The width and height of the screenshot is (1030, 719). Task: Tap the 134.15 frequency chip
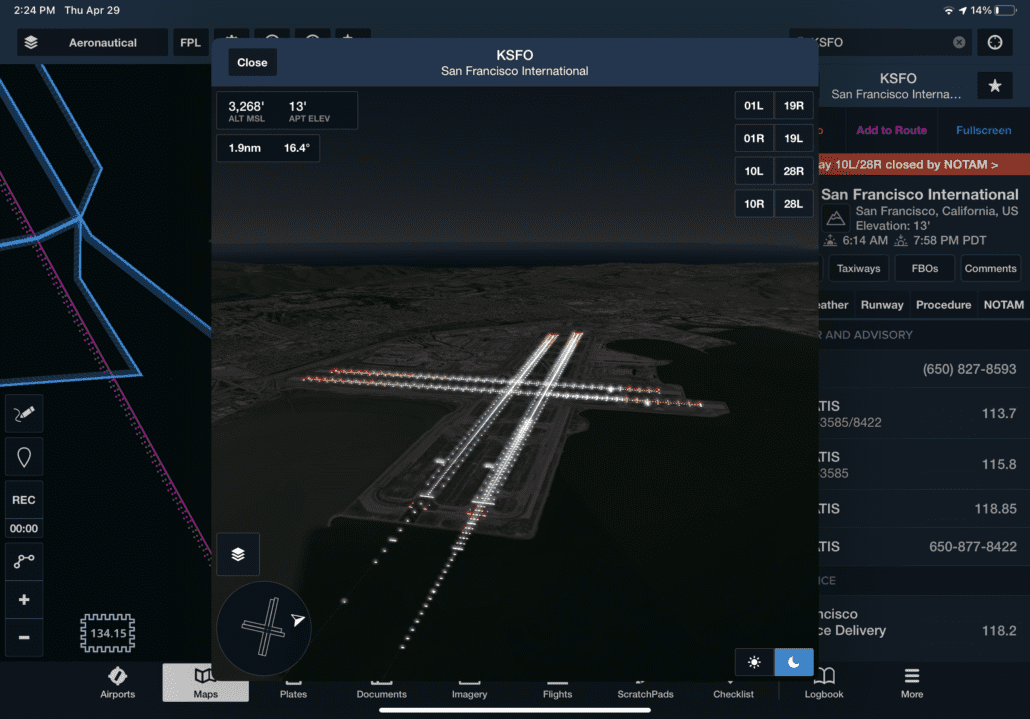107,633
